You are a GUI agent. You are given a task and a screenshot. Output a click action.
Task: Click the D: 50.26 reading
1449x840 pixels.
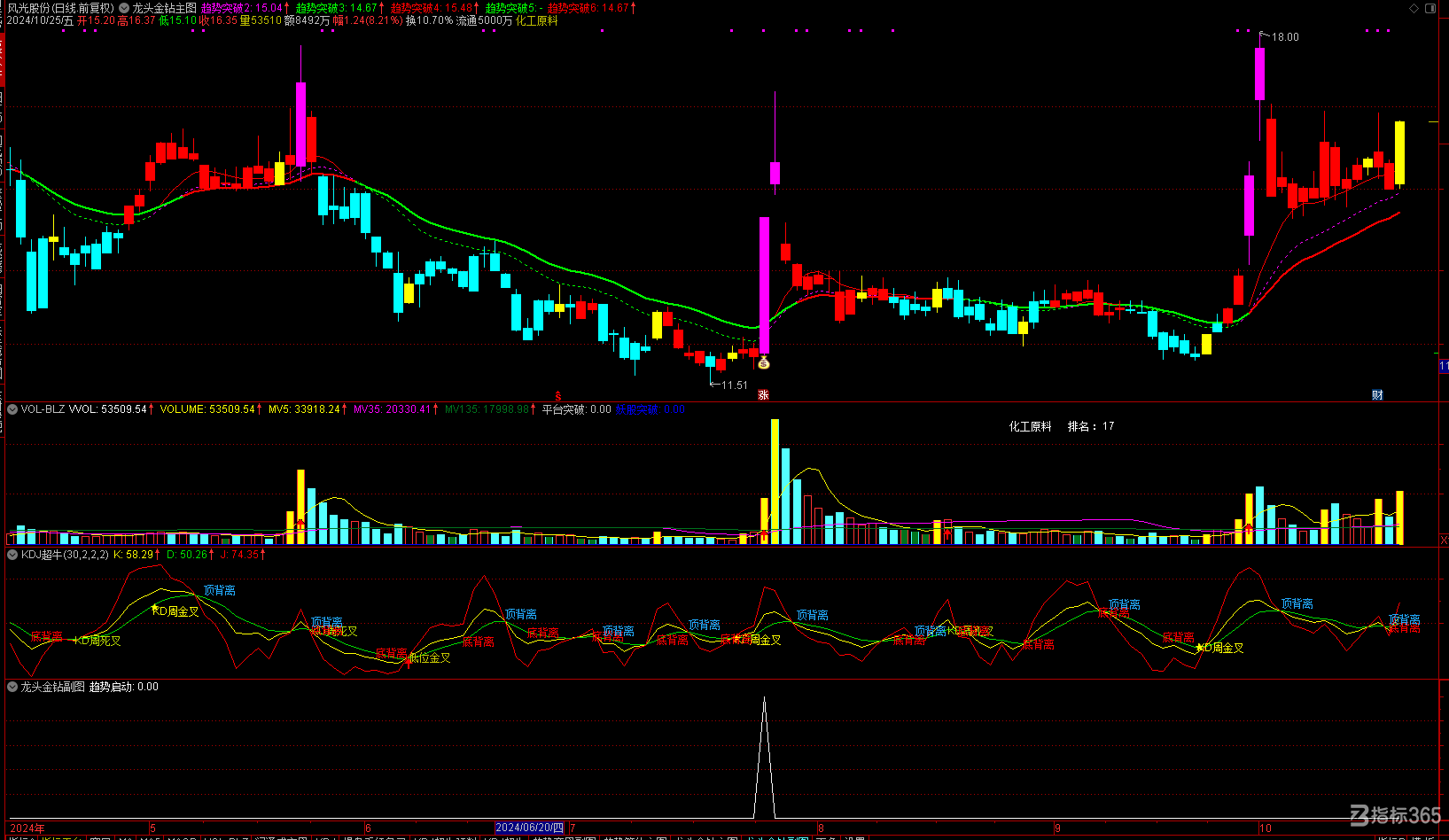[x=187, y=555]
